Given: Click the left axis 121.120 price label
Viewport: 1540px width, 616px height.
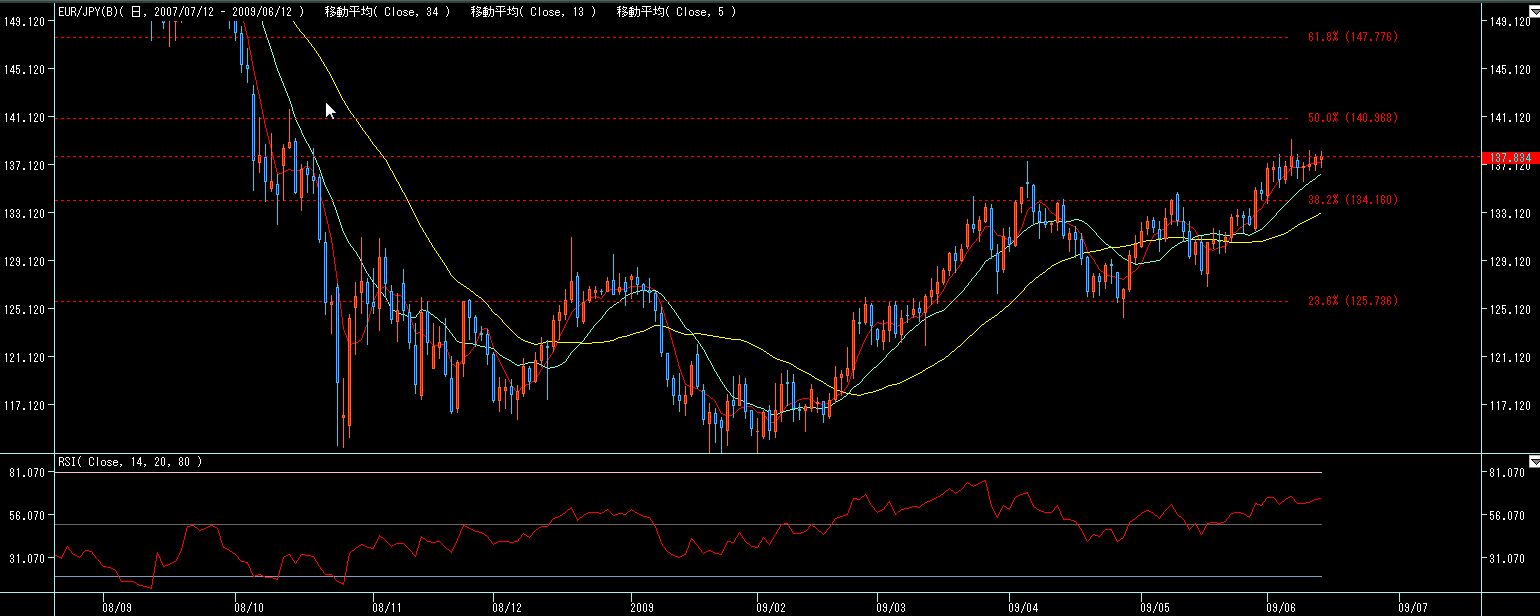Looking at the screenshot, I should (x=26, y=357).
